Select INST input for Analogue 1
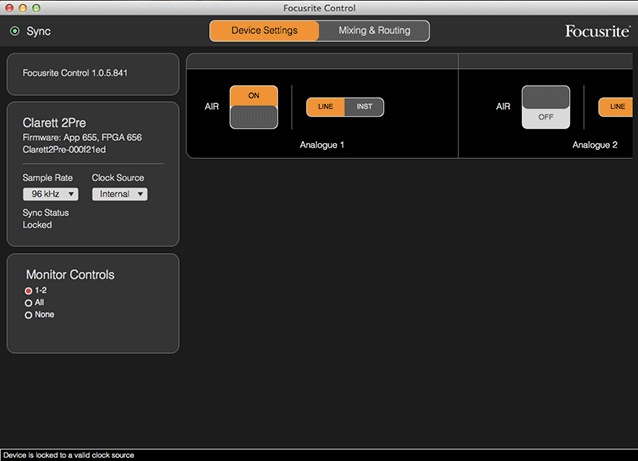638x461 pixels. [x=364, y=107]
